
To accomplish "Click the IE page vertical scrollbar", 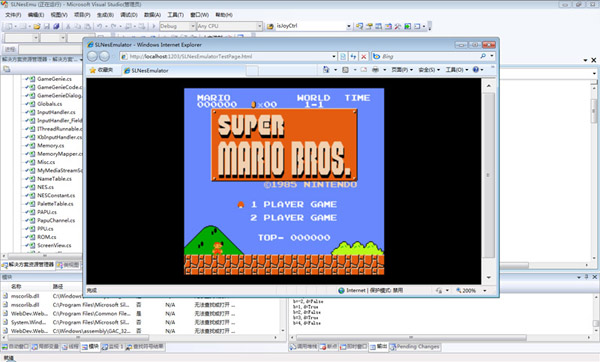I will click(x=489, y=175).
